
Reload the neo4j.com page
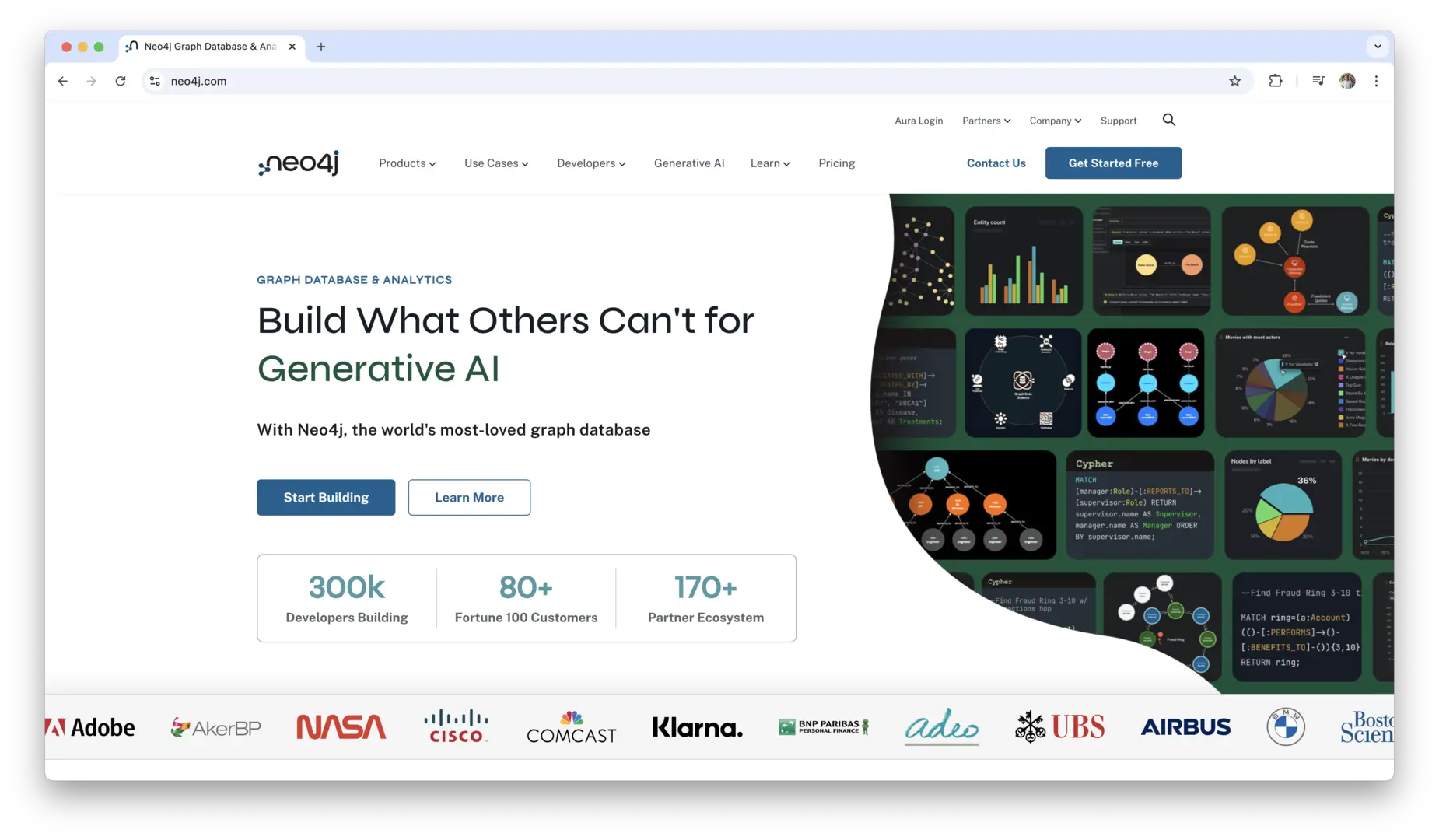coord(121,81)
